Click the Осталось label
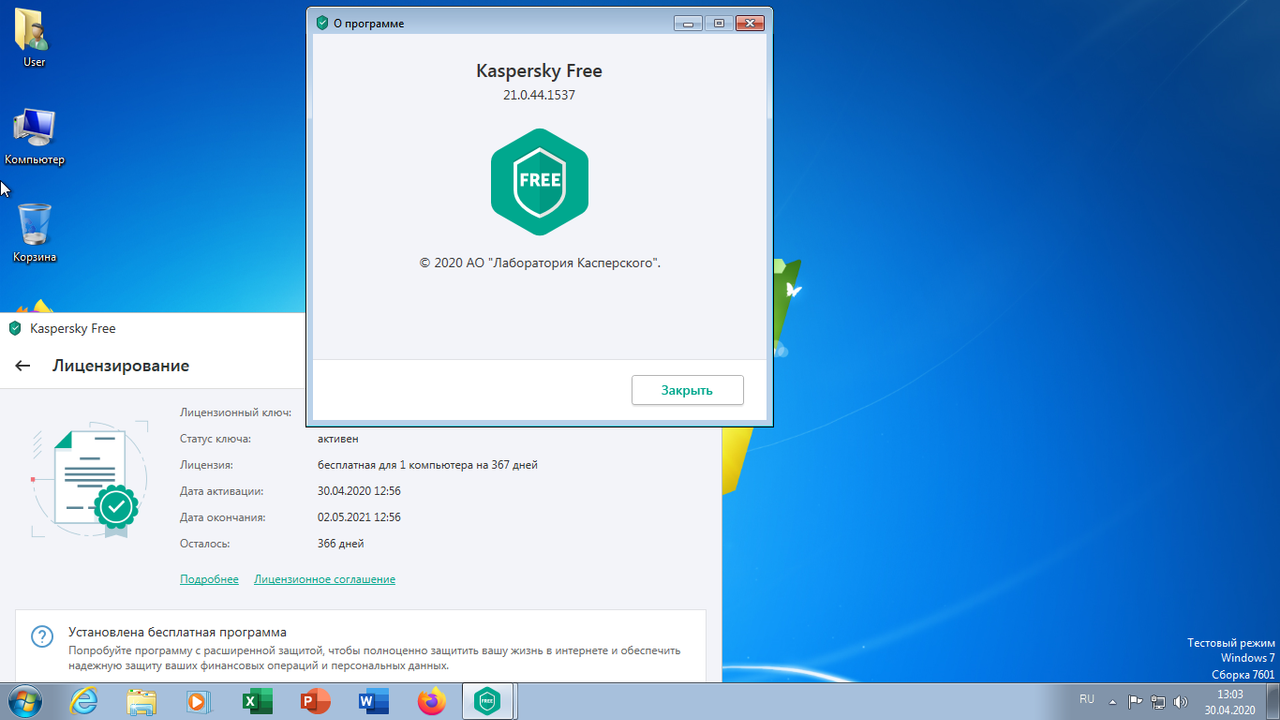 (x=205, y=543)
